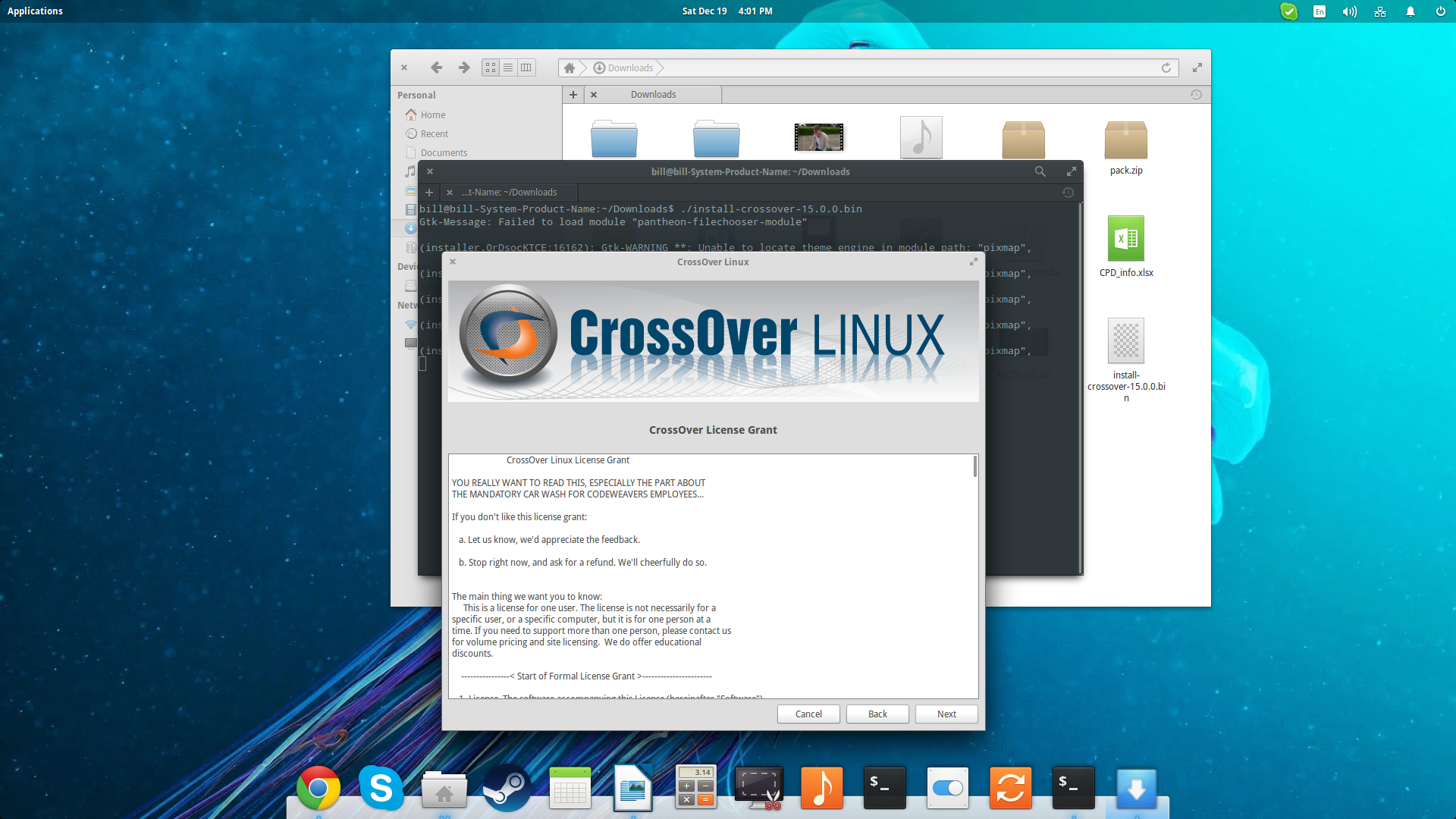Open terminal tab history icon
Image resolution: width=1456 pixels, height=819 pixels.
point(1068,192)
